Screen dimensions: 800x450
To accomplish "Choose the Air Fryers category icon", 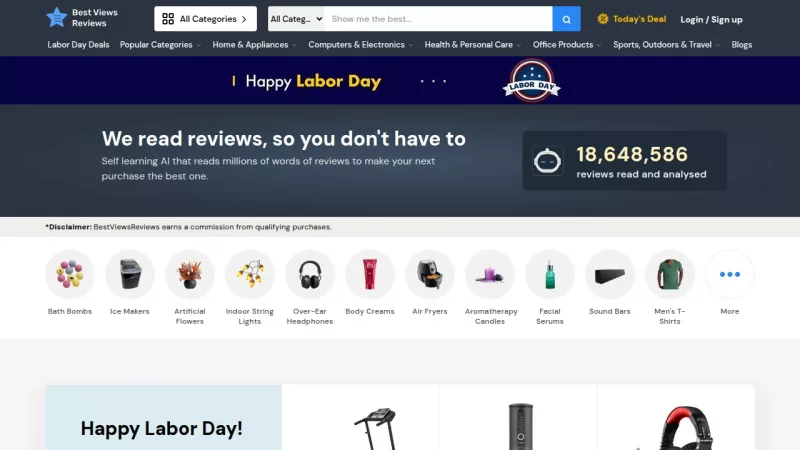I will point(430,274).
